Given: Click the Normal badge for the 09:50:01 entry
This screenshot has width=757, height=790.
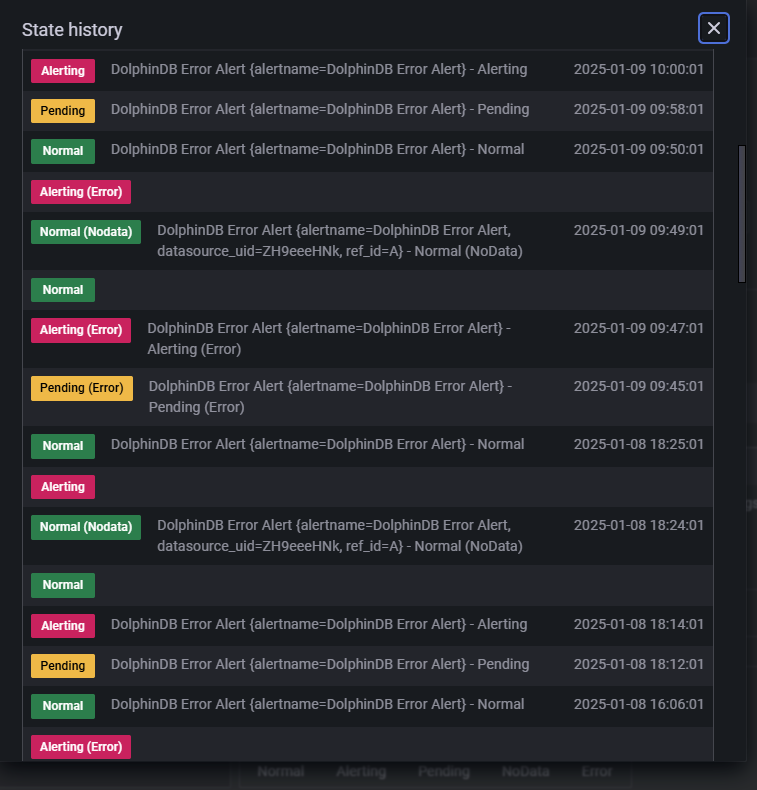Looking at the screenshot, I should (63, 151).
